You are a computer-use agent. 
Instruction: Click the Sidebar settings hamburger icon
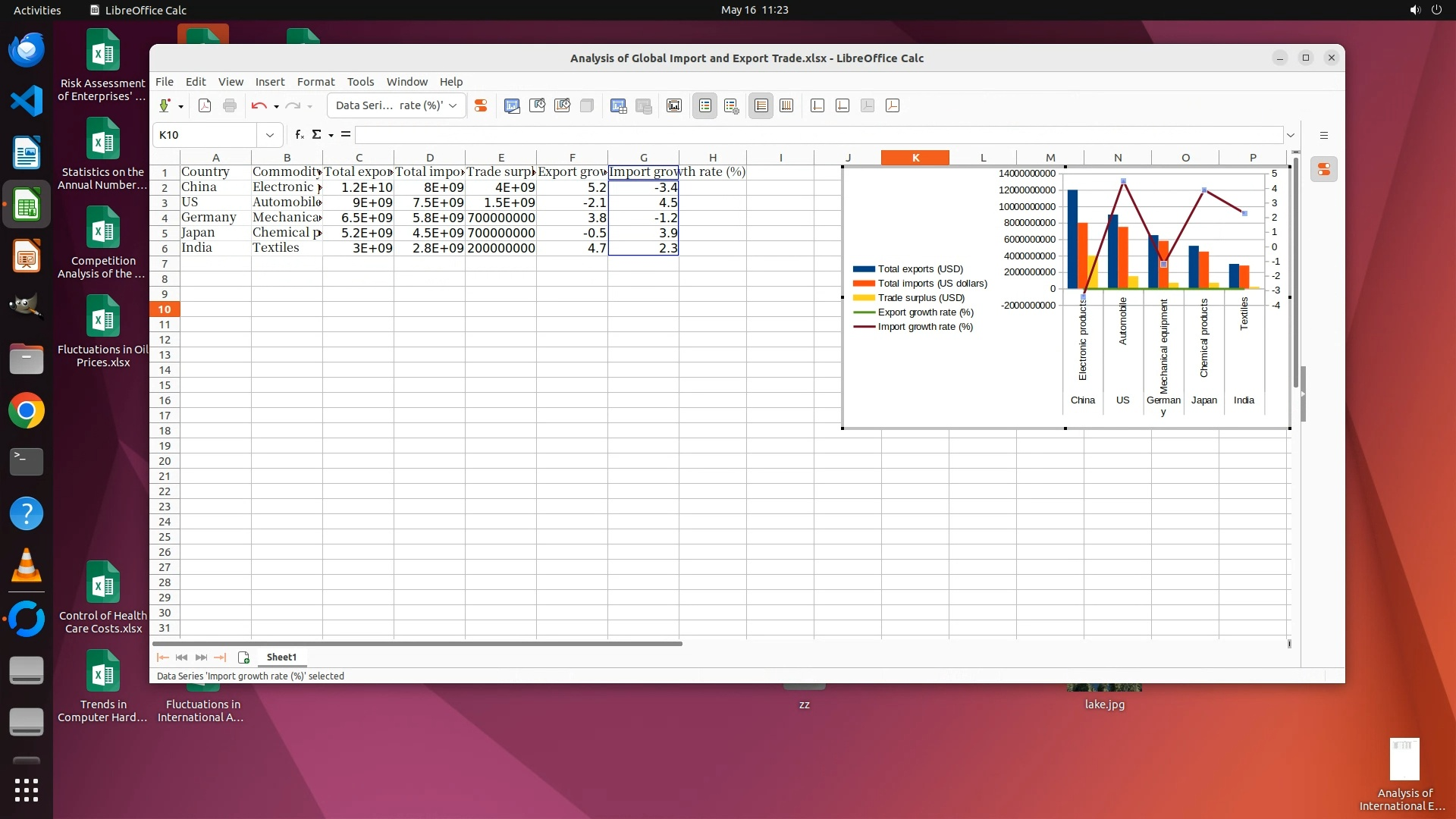[x=1324, y=136]
